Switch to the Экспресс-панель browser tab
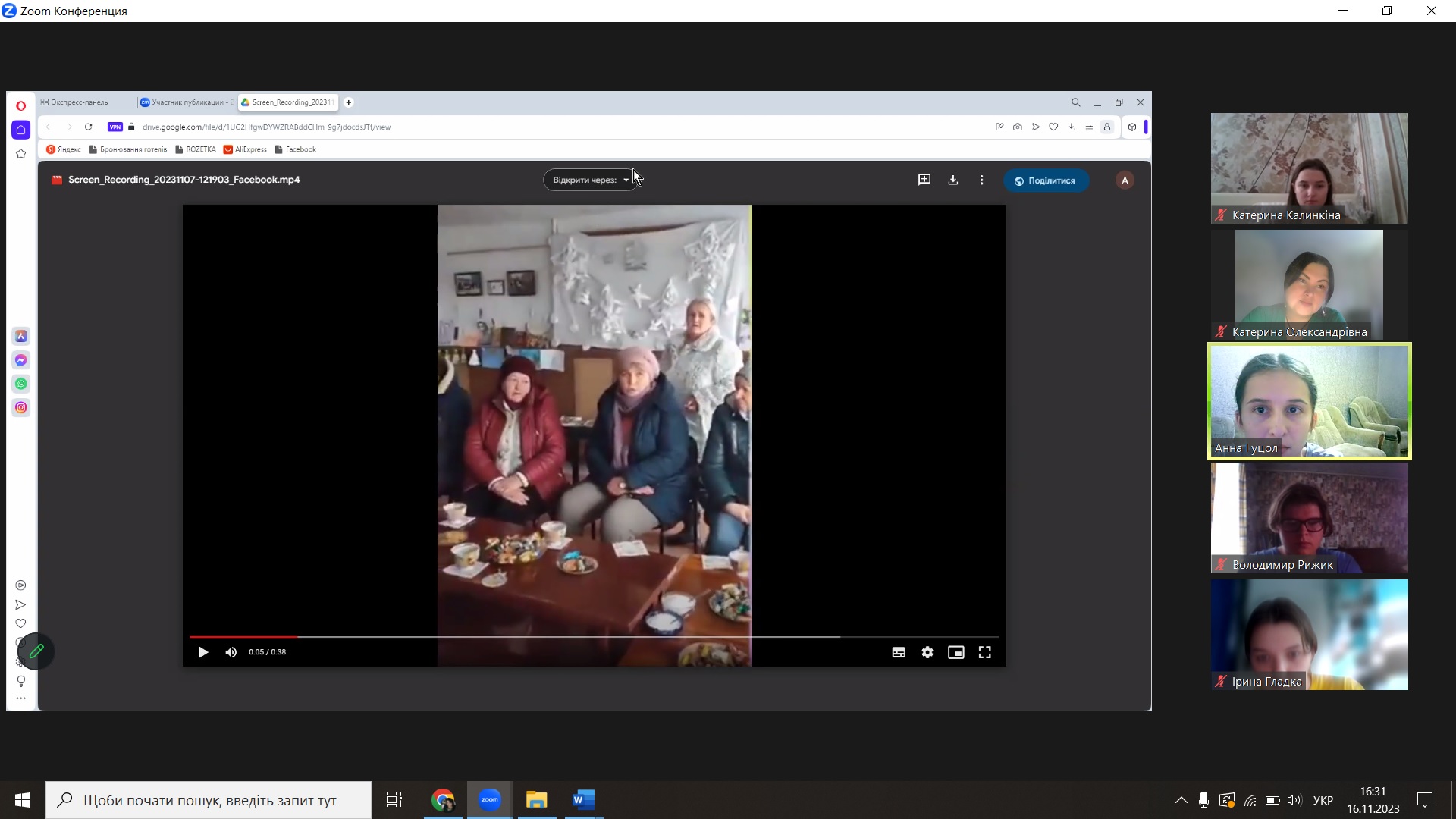 pos(79,102)
